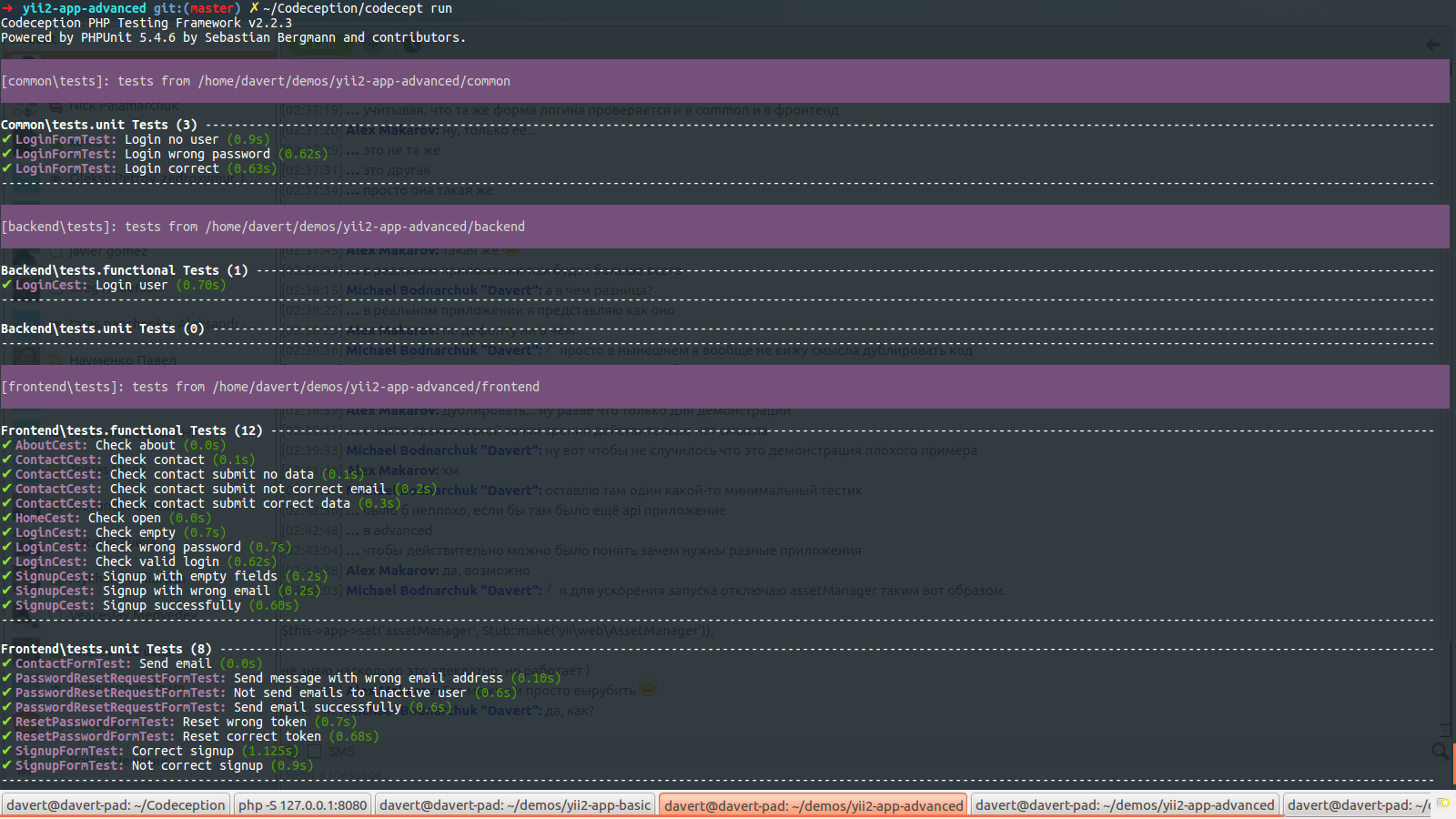Click the small dropdown arrow above the magnifier
Image resolution: width=1456 pixels, height=819 pixels.
(1444, 730)
